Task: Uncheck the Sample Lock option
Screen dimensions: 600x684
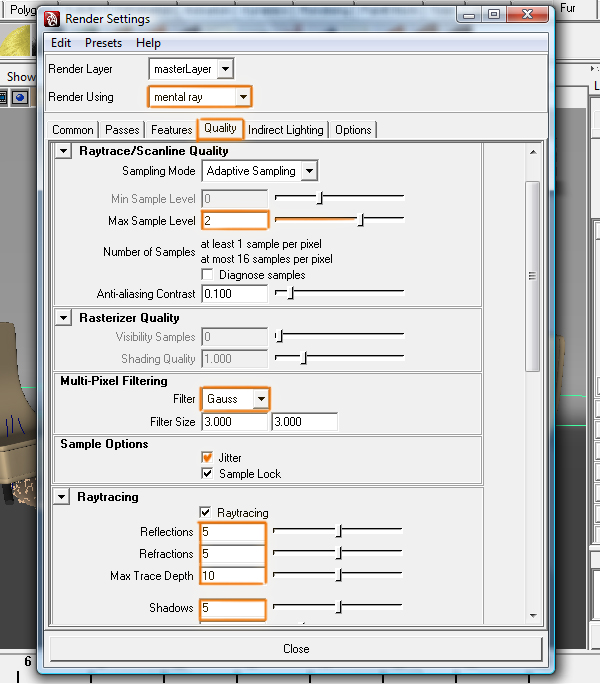Action: coord(207,473)
